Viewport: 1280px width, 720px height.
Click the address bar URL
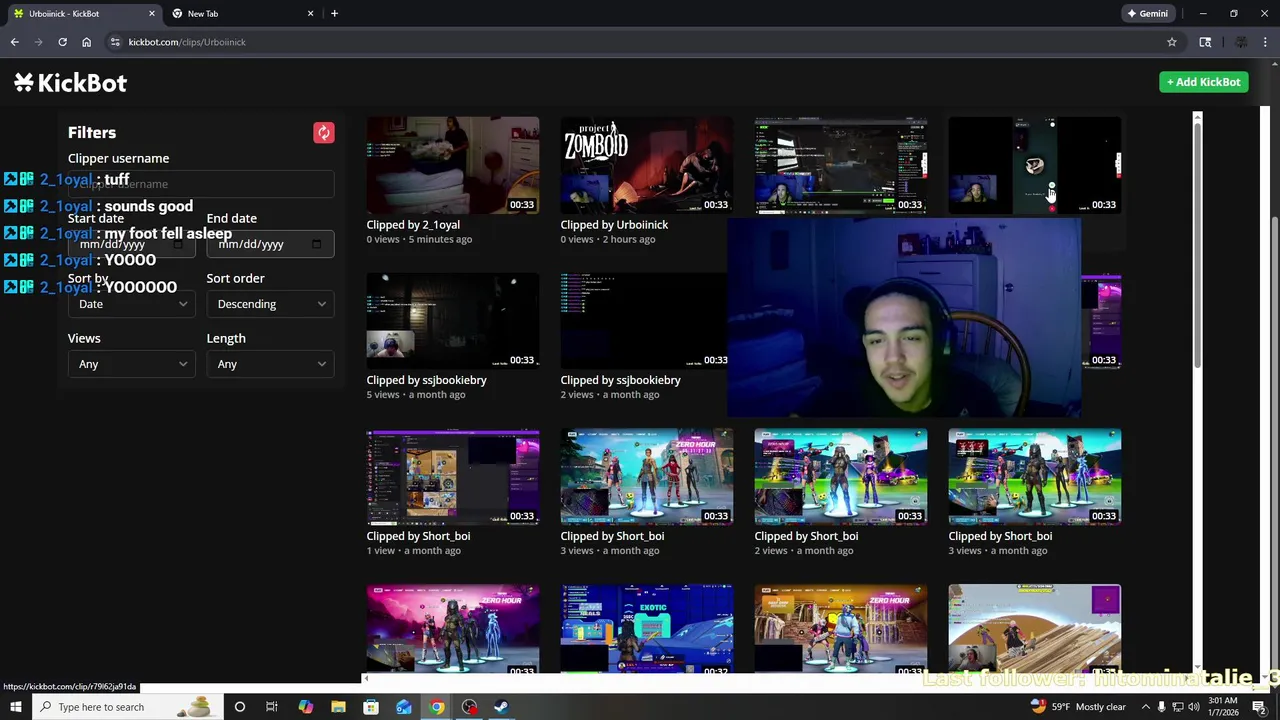tap(187, 42)
